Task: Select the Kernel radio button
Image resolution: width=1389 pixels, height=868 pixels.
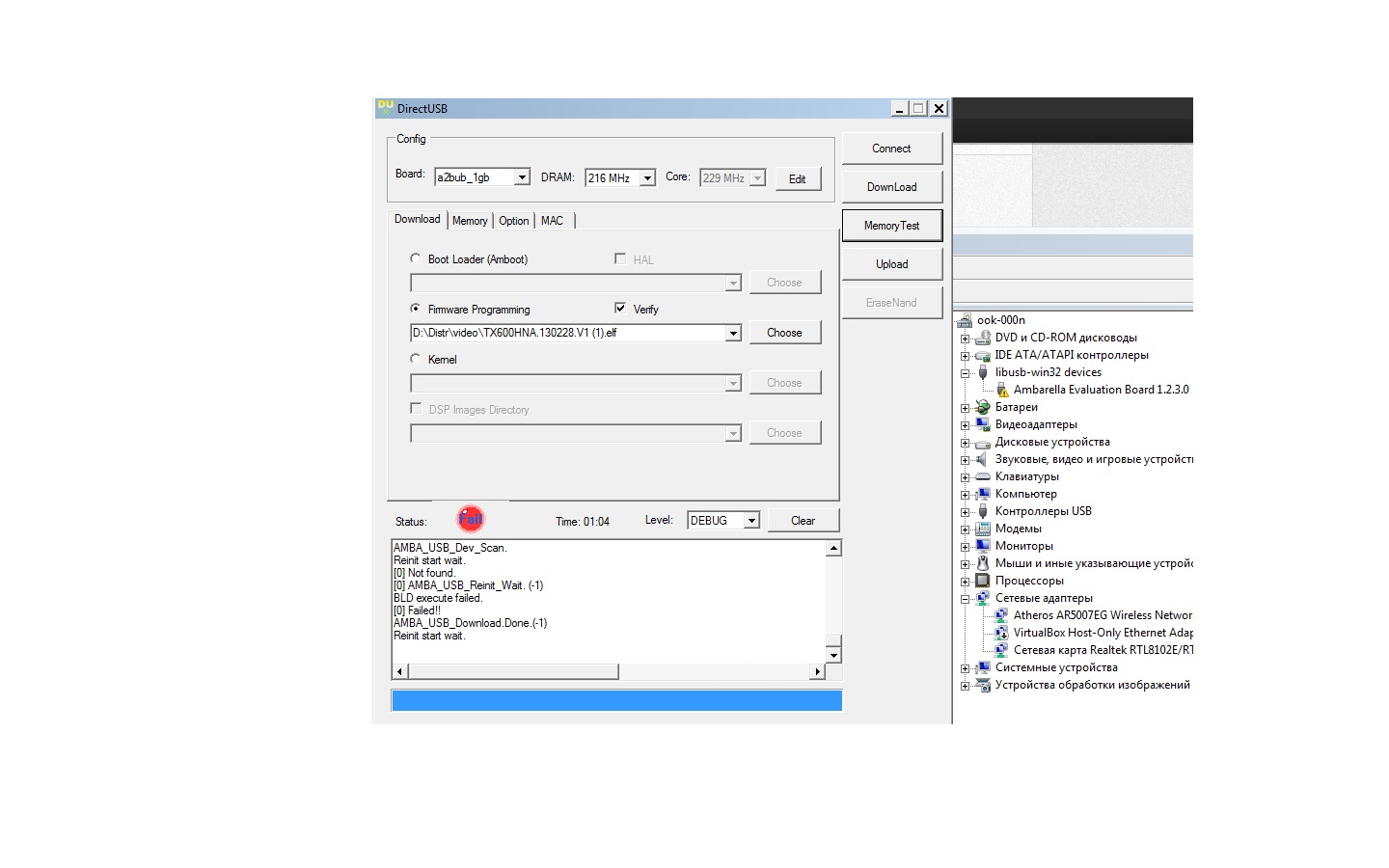Action: [x=416, y=359]
